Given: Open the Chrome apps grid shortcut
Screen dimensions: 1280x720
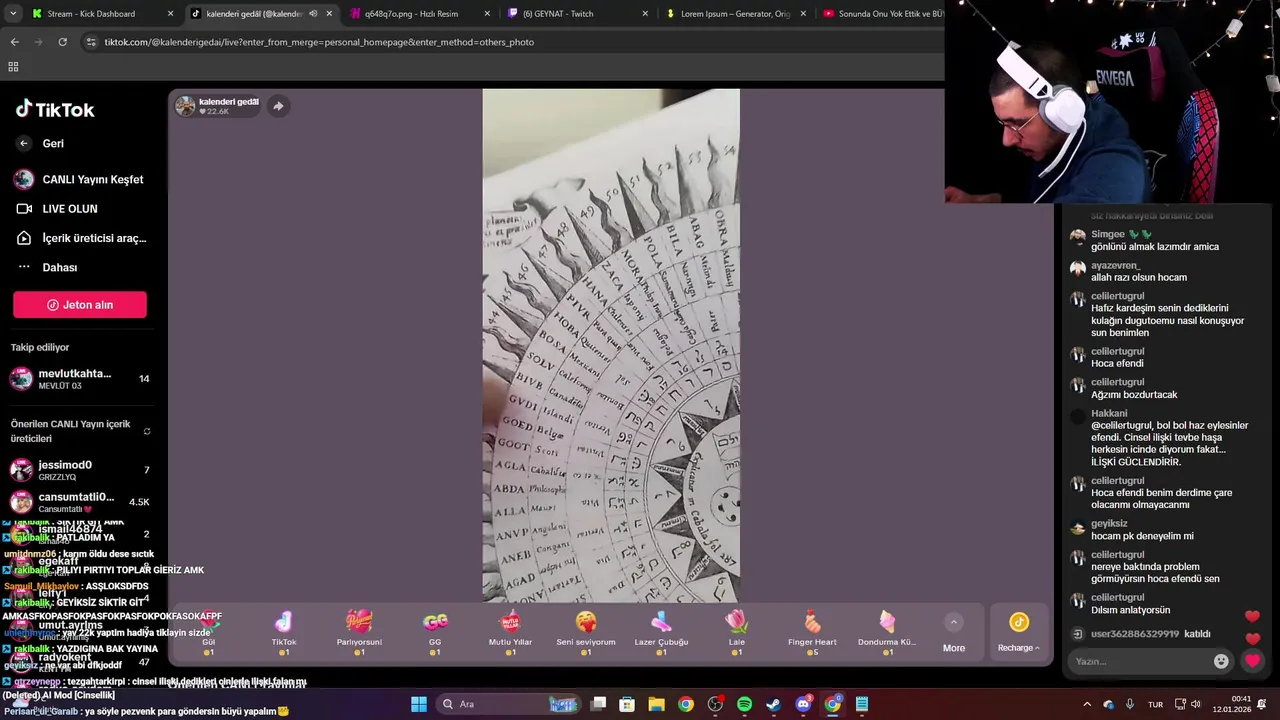Looking at the screenshot, I should coord(13,67).
